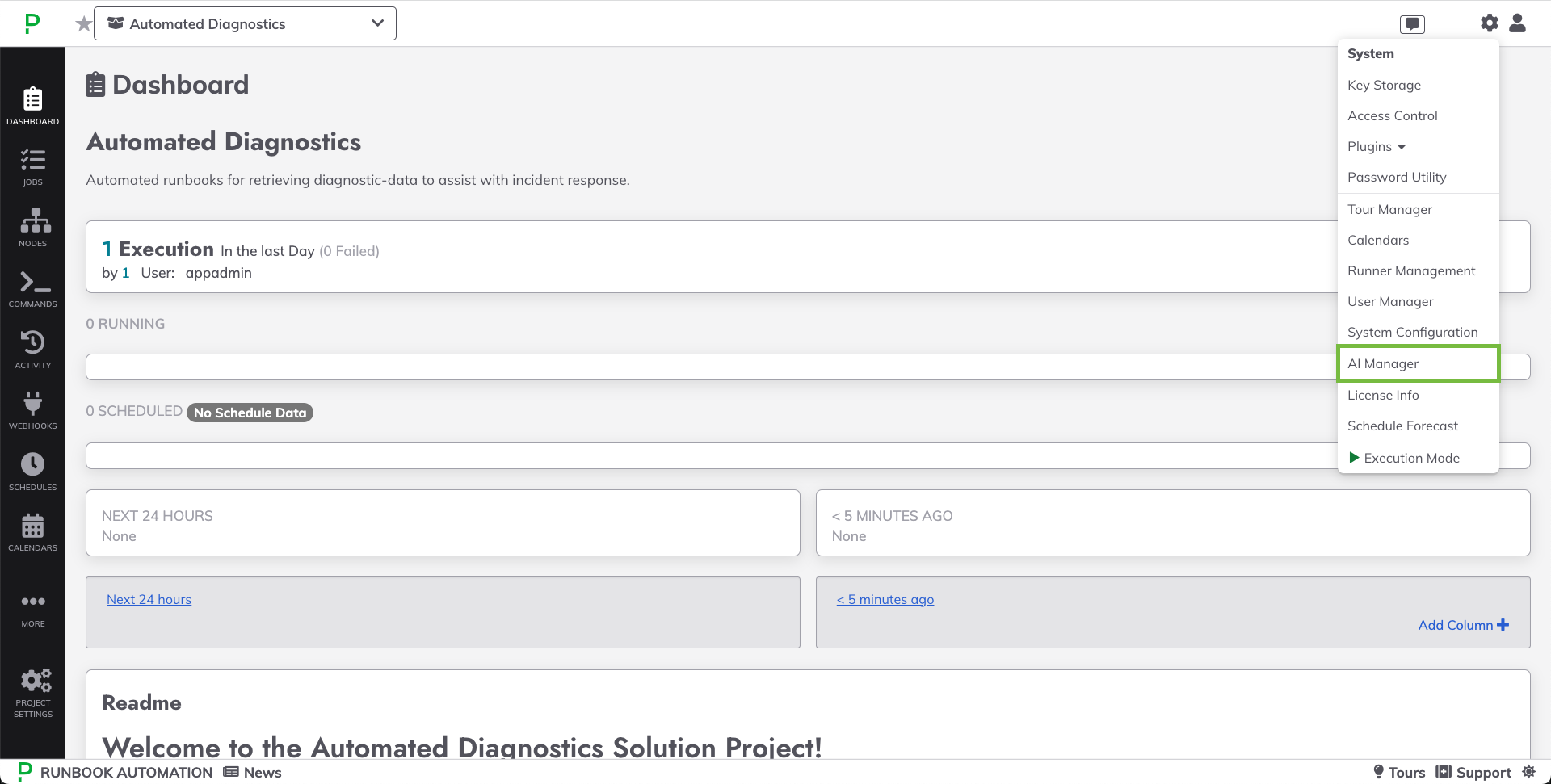Select AI Manager from system menu
The height and width of the screenshot is (784, 1551).
[x=1382, y=364]
